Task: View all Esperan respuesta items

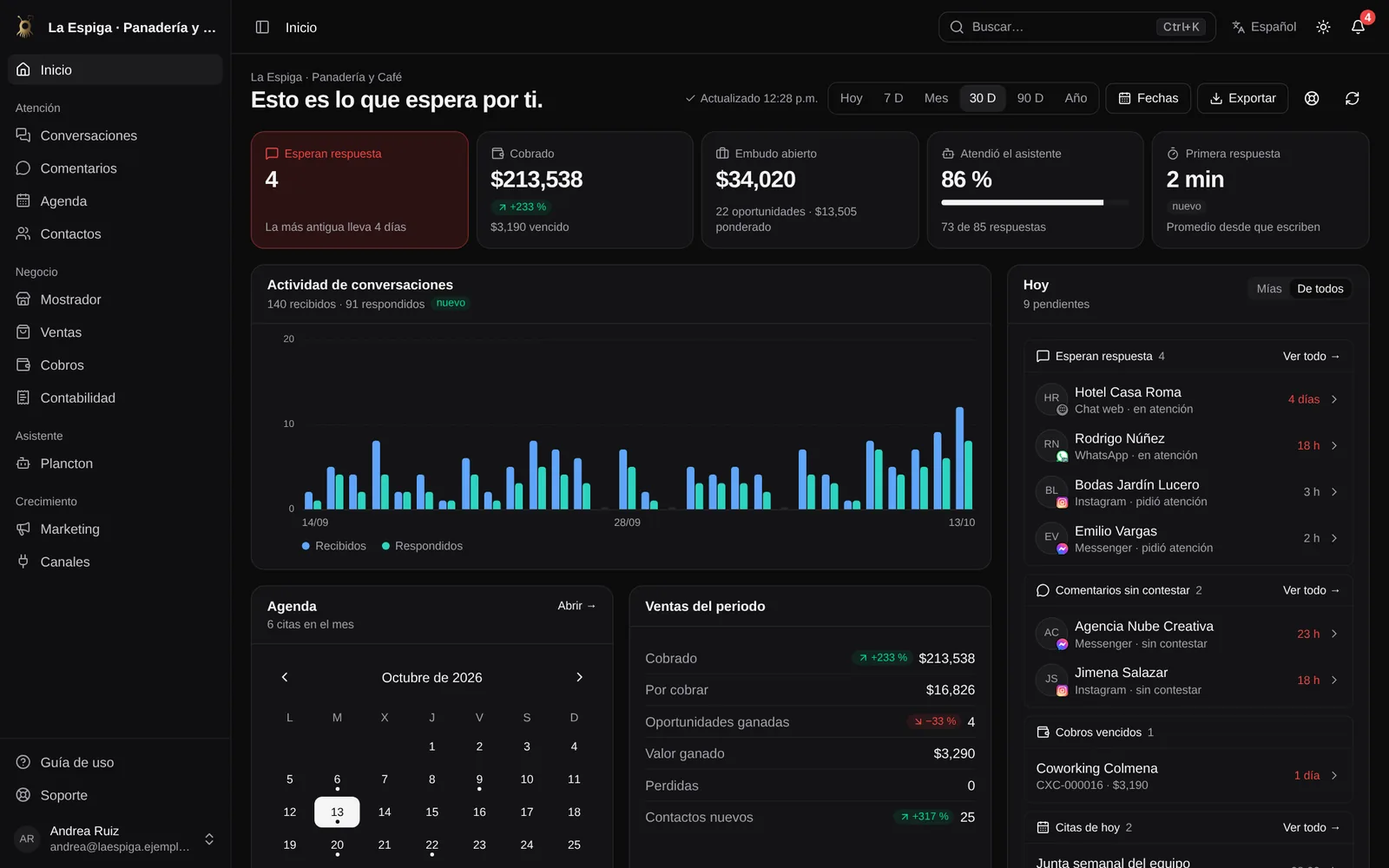Action: [x=1311, y=356]
